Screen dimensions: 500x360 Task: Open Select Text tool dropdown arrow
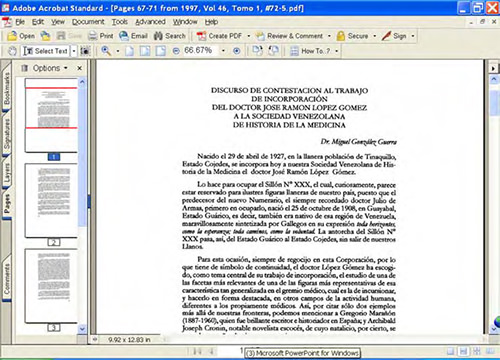click(x=74, y=51)
